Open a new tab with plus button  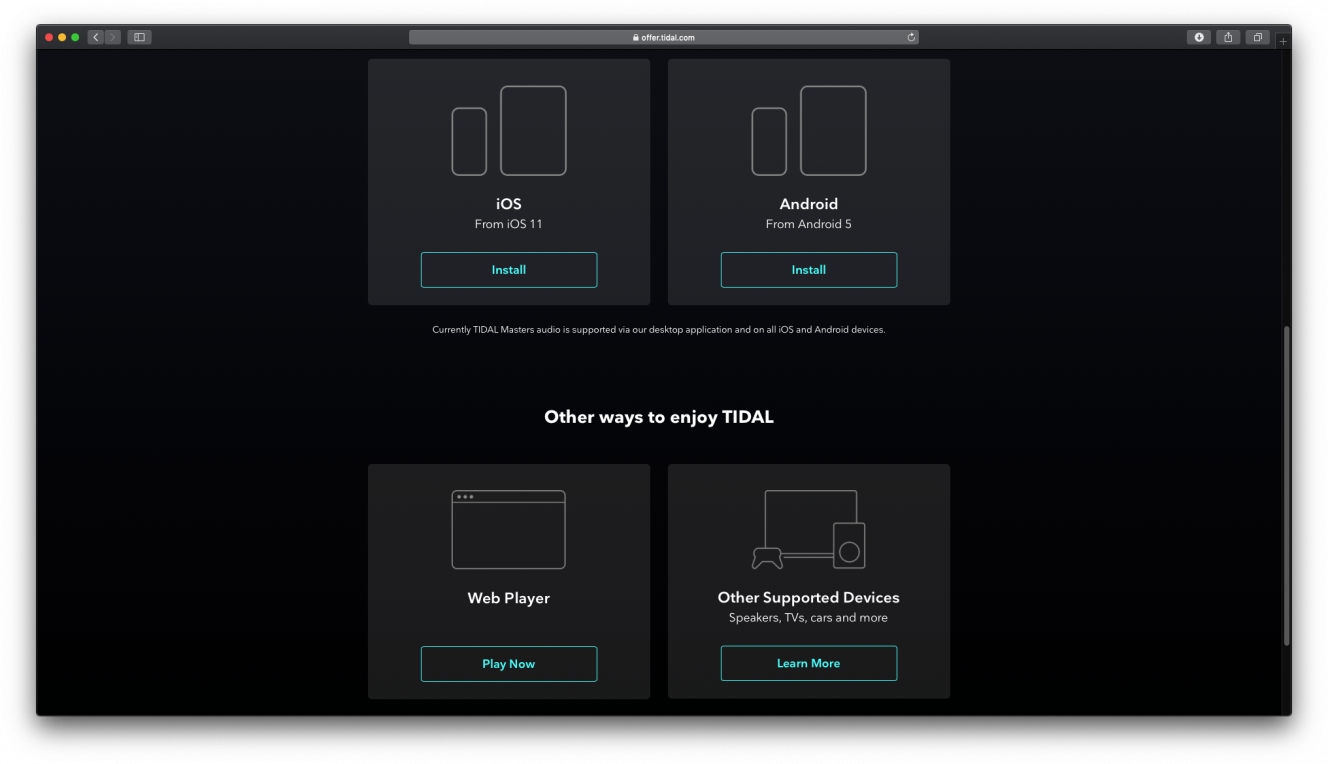coord(1284,41)
